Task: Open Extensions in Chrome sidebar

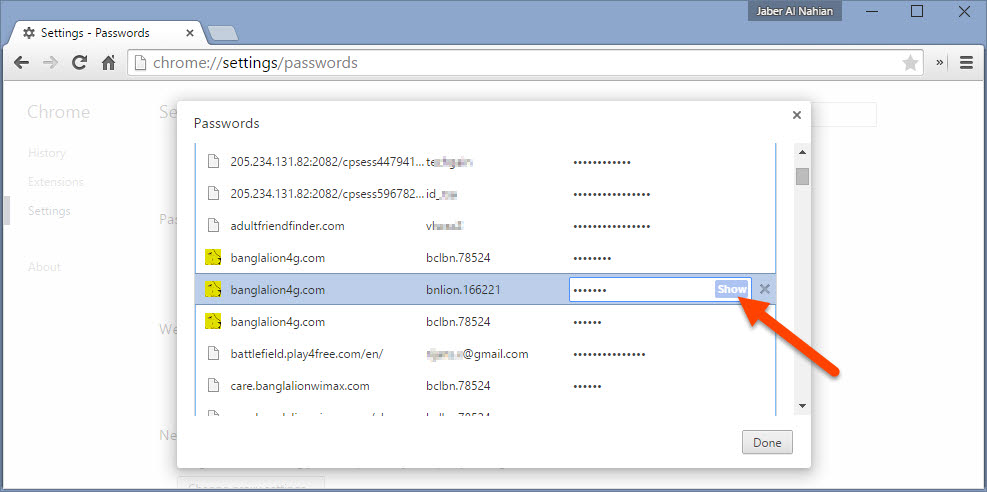Action: tap(55, 182)
